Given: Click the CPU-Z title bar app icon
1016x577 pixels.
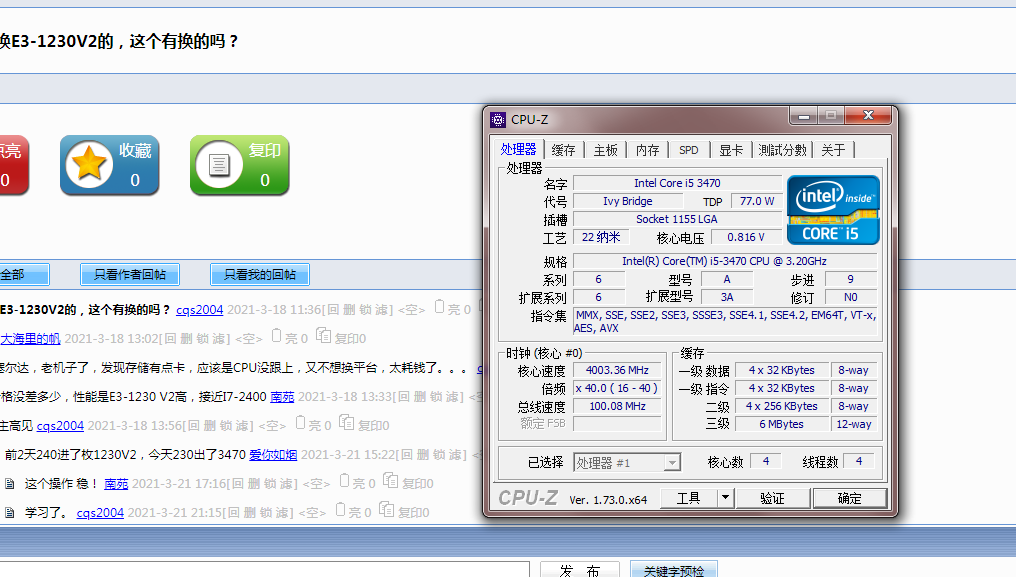Looking at the screenshot, I should tap(498, 119).
